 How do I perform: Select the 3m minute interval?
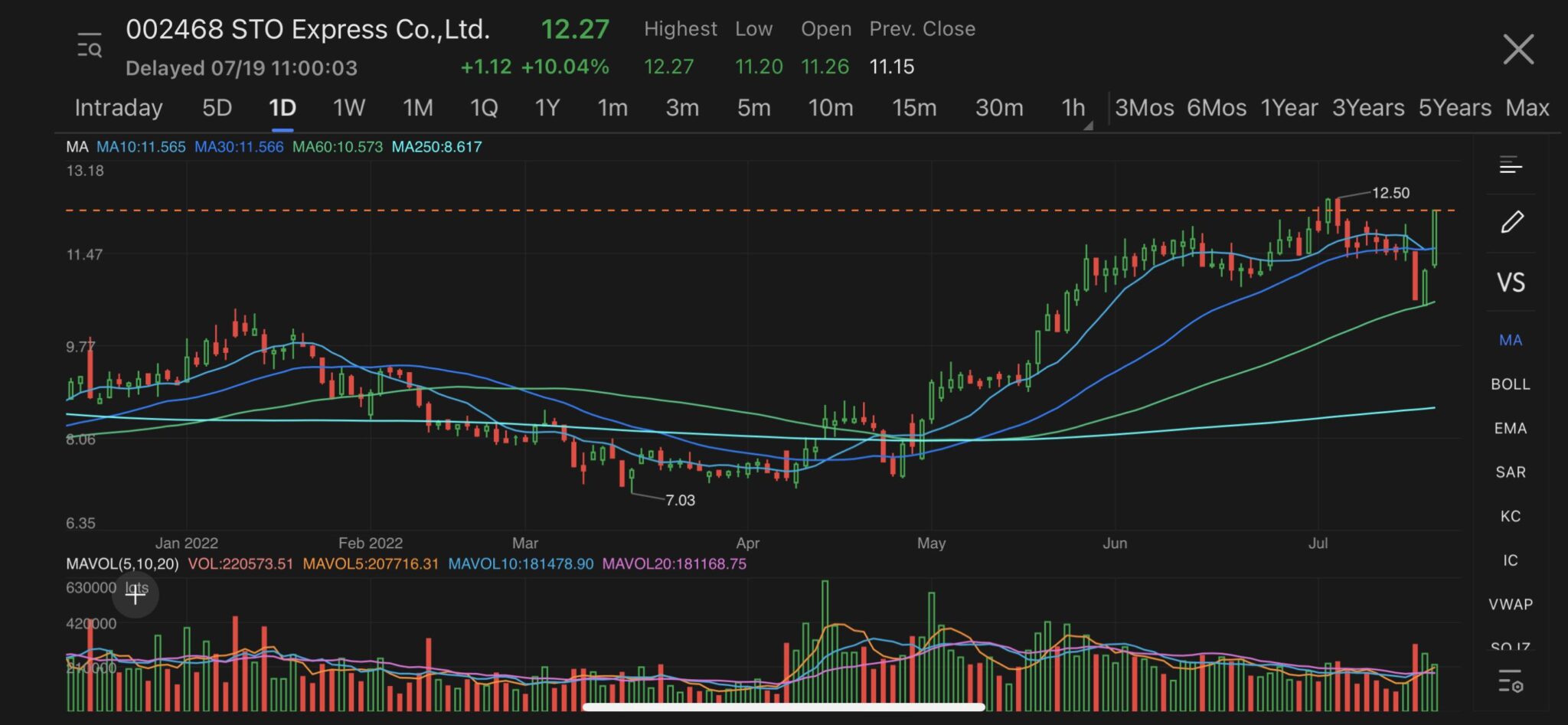pyautogui.click(x=682, y=108)
